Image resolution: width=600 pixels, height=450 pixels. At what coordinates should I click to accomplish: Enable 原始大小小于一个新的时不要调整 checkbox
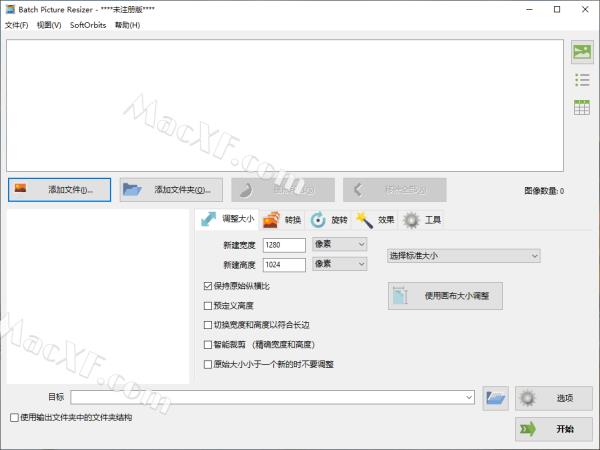point(208,364)
